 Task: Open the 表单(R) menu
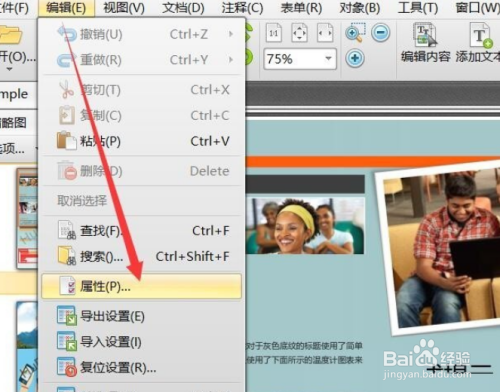[x=301, y=8]
